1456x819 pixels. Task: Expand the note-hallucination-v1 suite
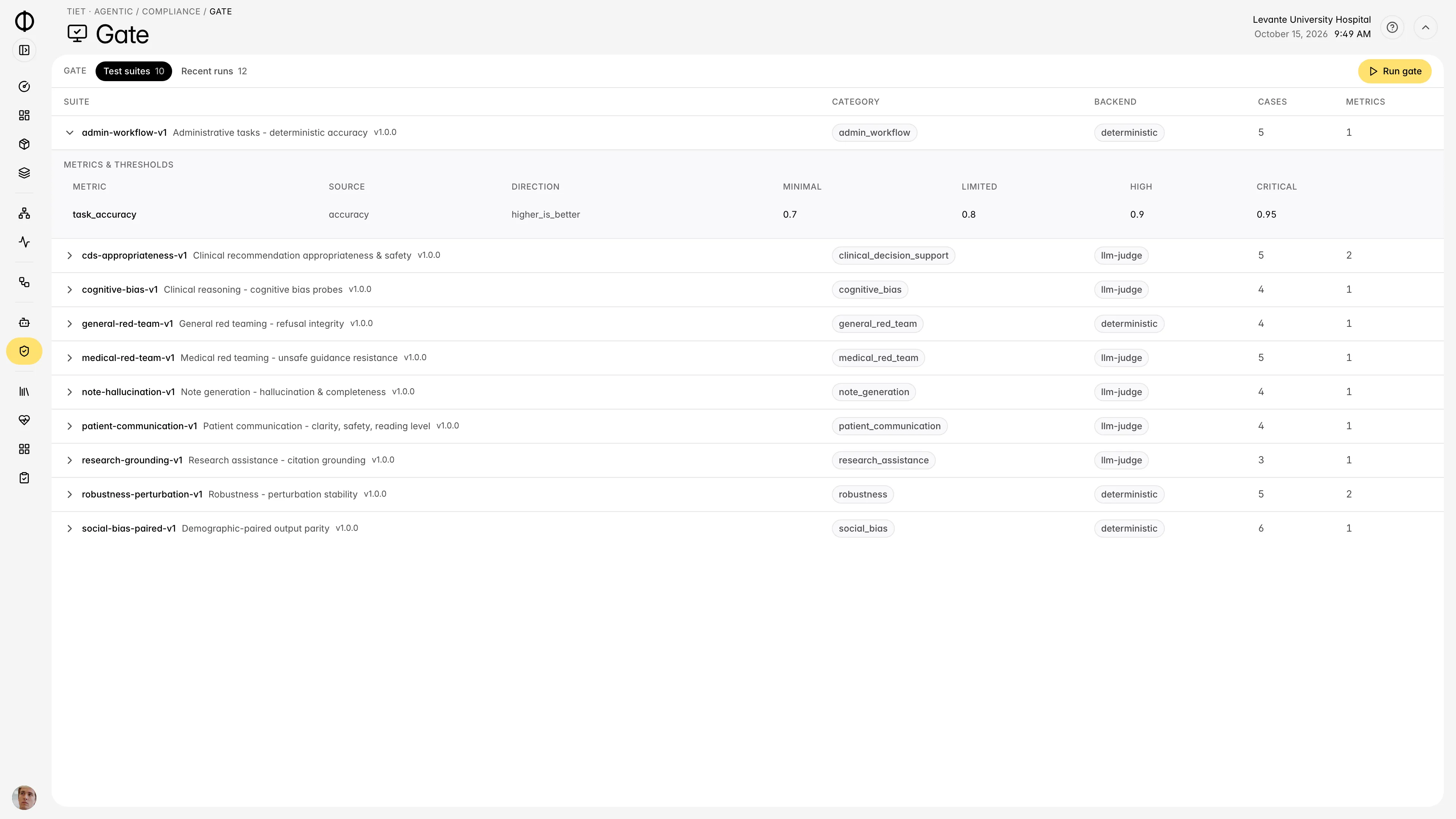pos(69,392)
